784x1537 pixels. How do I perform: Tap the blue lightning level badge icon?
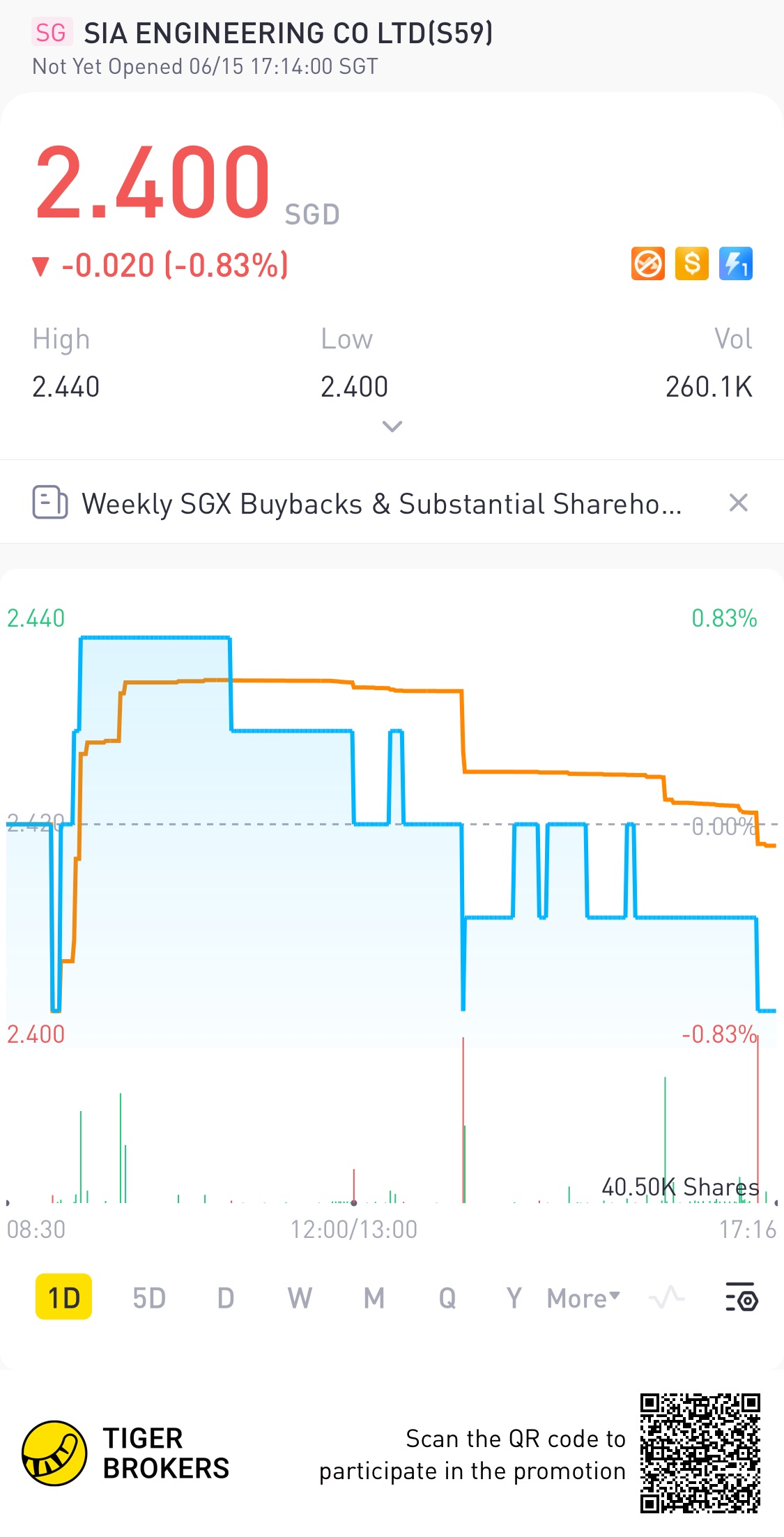point(736,264)
